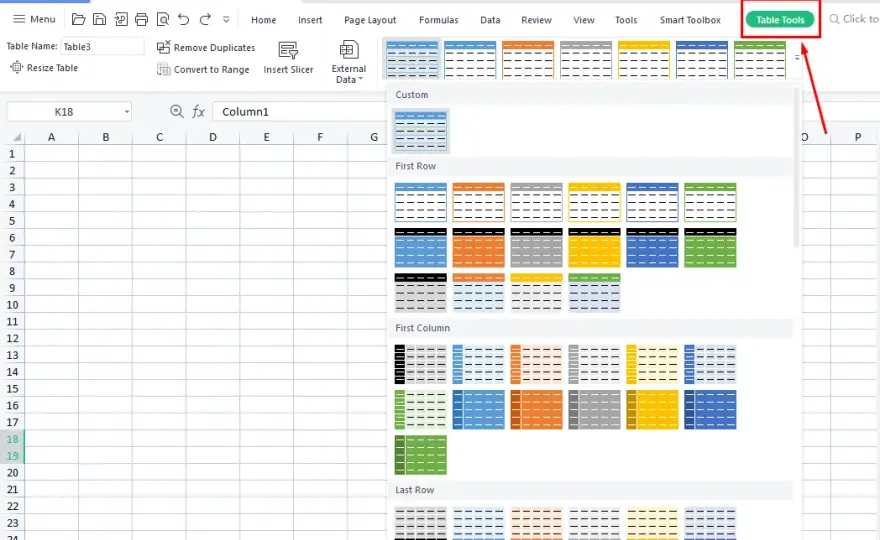
Task: Choose First Column solid dark green style
Action: (x=421, y=455)
